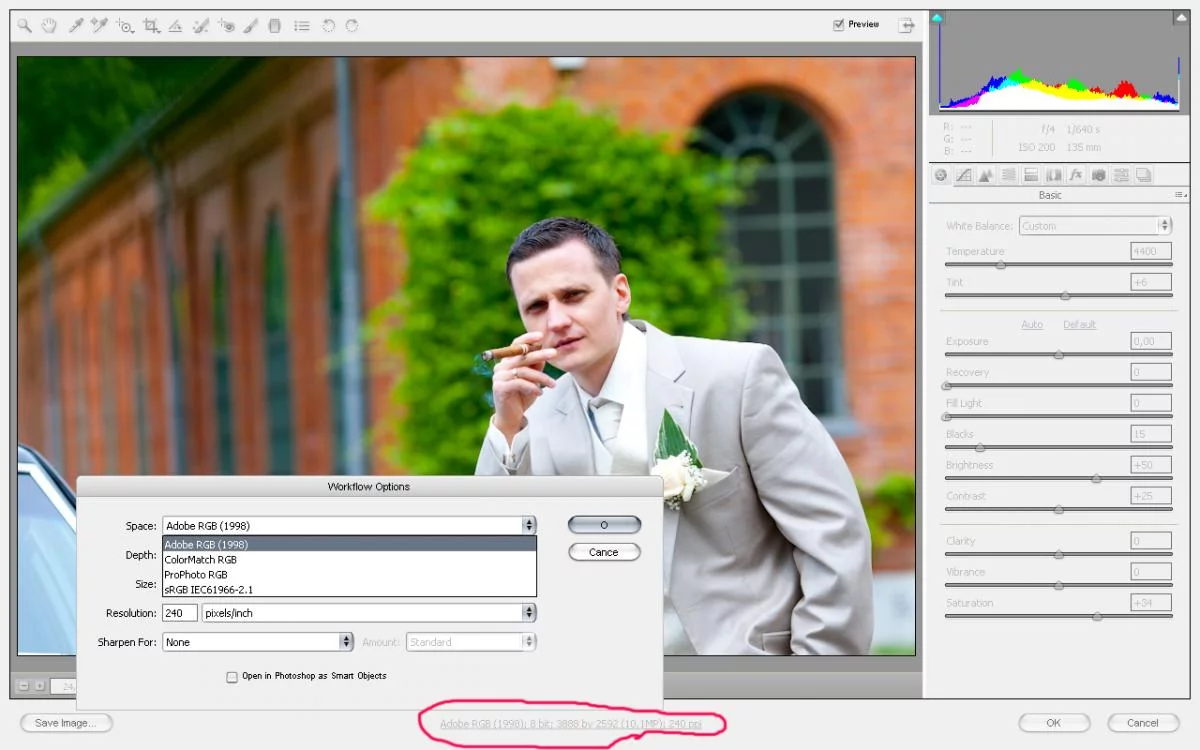Choose ProPhoto RGB color space

(349, 575)
